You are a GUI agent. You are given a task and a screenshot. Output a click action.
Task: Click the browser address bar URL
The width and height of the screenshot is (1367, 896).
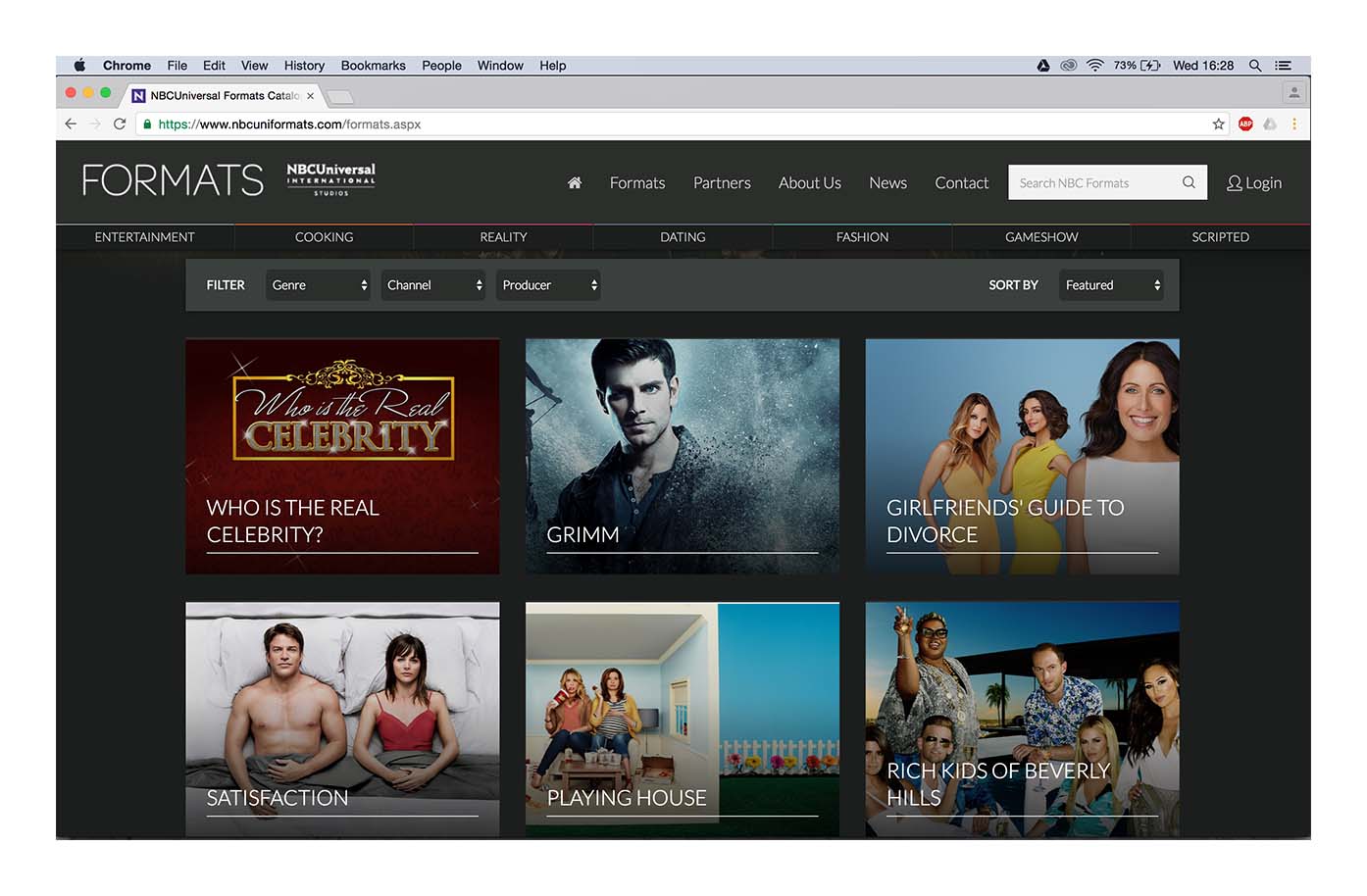(x=289, y=124)
